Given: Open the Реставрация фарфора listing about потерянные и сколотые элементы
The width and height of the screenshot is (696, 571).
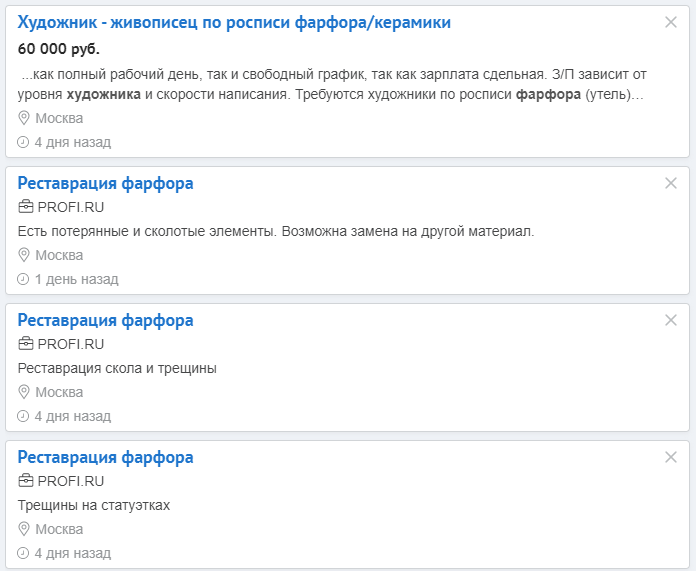Looking at the screenshot, I should (x=105, y=183).
